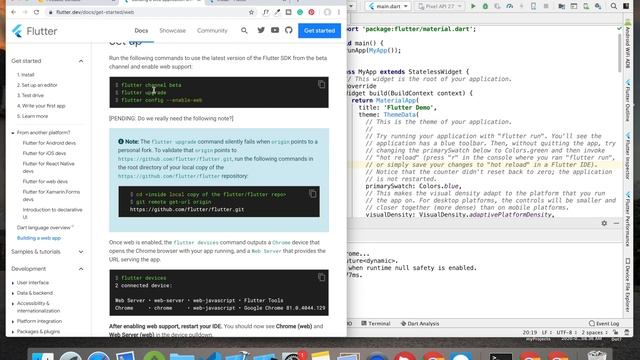Open the Write your first app link
The width and height of the screenshot is (640, 360).
pyautogui.click(x=41, y=106)
